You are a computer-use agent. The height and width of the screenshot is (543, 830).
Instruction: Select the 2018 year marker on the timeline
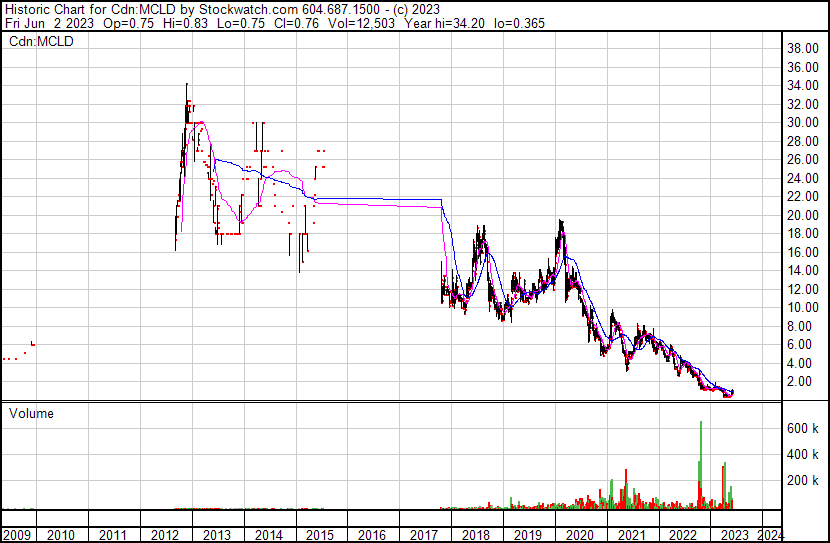(x=474, y=534)
